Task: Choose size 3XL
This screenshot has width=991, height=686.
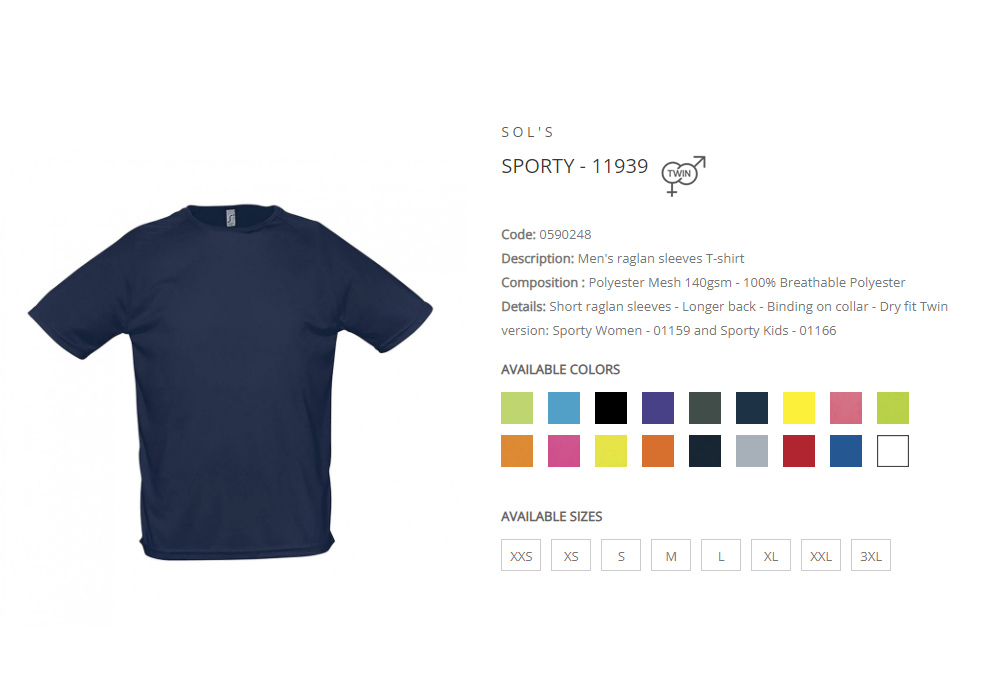Action: 871,555
